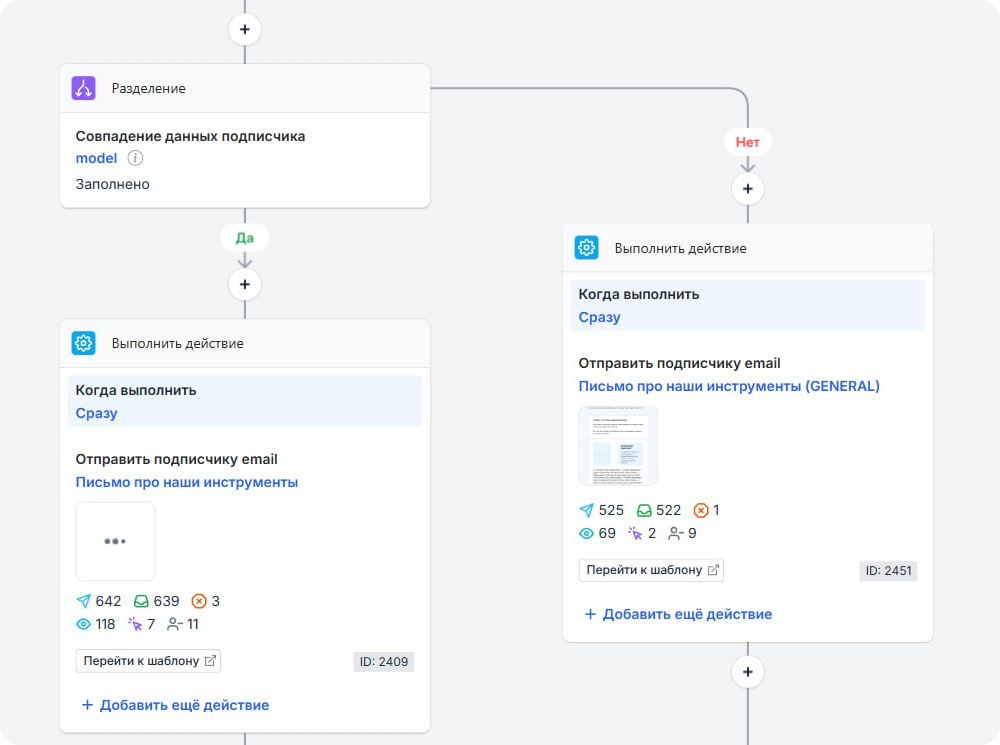Viewport: 1000px width, 745px height.
Task: Open Письмо про наши инструменты (GENERAL) link
Action: [729, 386]
